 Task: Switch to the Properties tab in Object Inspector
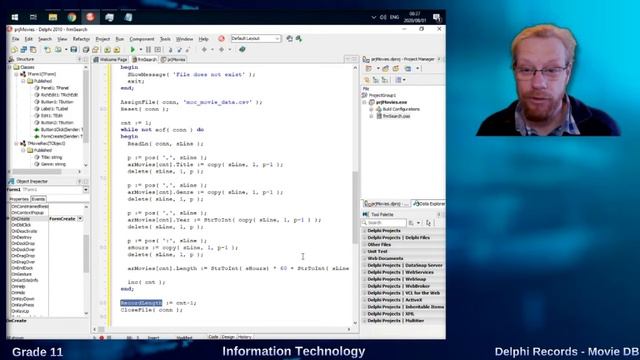click(19, 199)
